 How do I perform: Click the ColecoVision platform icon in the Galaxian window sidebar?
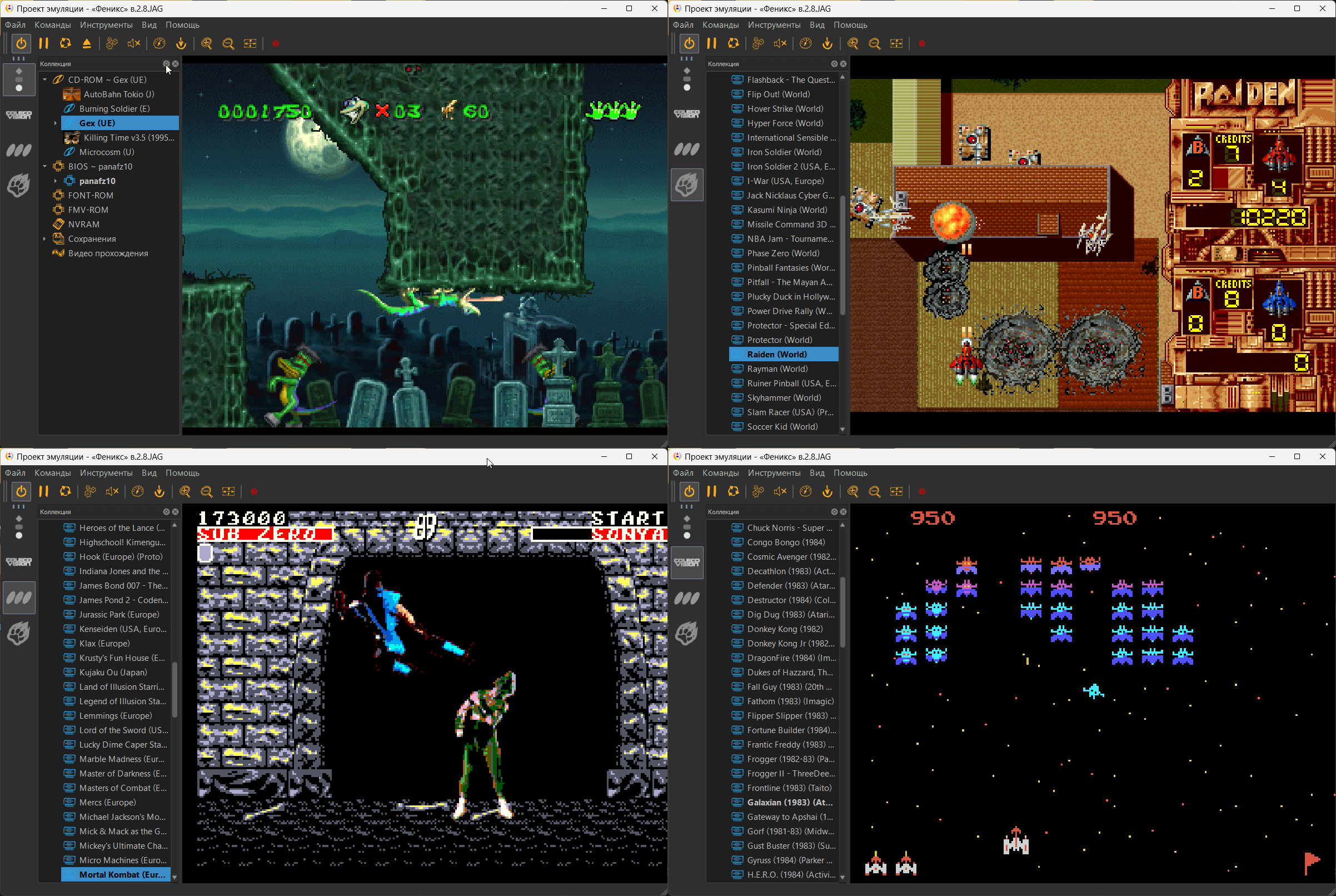[x=686, y=563]
